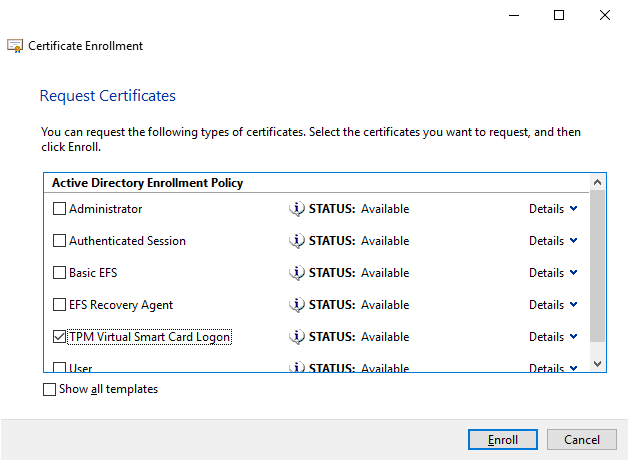Click the EFS Recovery Agent info icon
Image resolution: width=629 pixels, height=461 pixels.
point(296,305)
